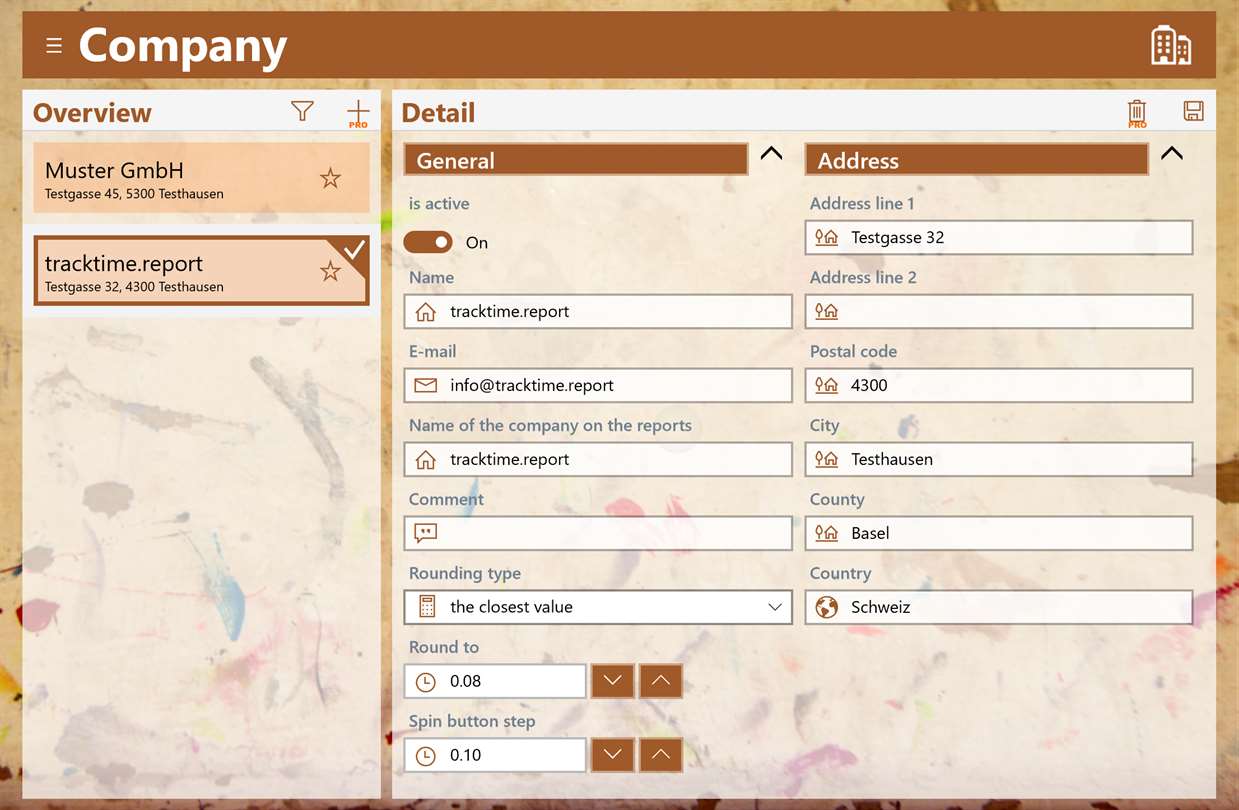
Task: Edit the City field Testhausen
Action: click(x=999, y=459)
